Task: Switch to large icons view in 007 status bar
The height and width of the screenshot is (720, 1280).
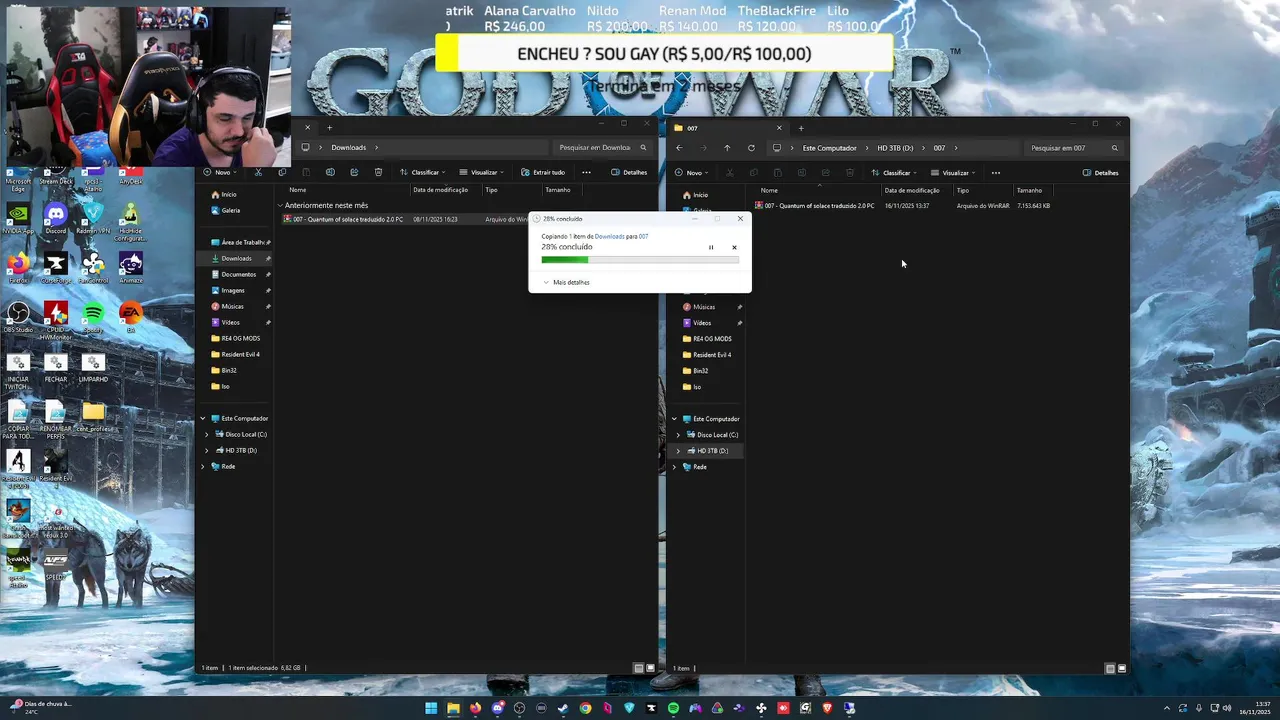Action: point(1122,668)
